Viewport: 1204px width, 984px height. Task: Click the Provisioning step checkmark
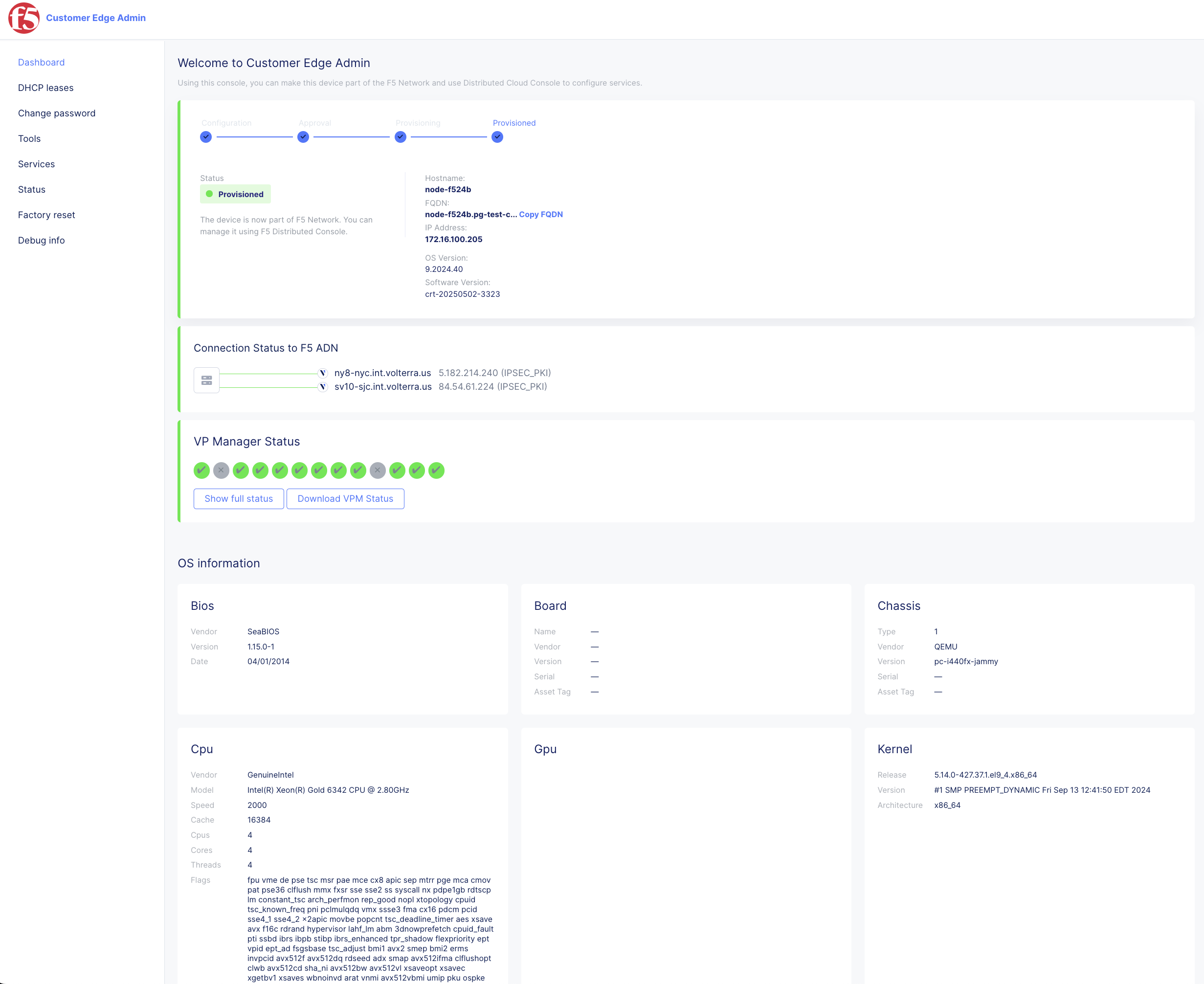pos(401,137)
